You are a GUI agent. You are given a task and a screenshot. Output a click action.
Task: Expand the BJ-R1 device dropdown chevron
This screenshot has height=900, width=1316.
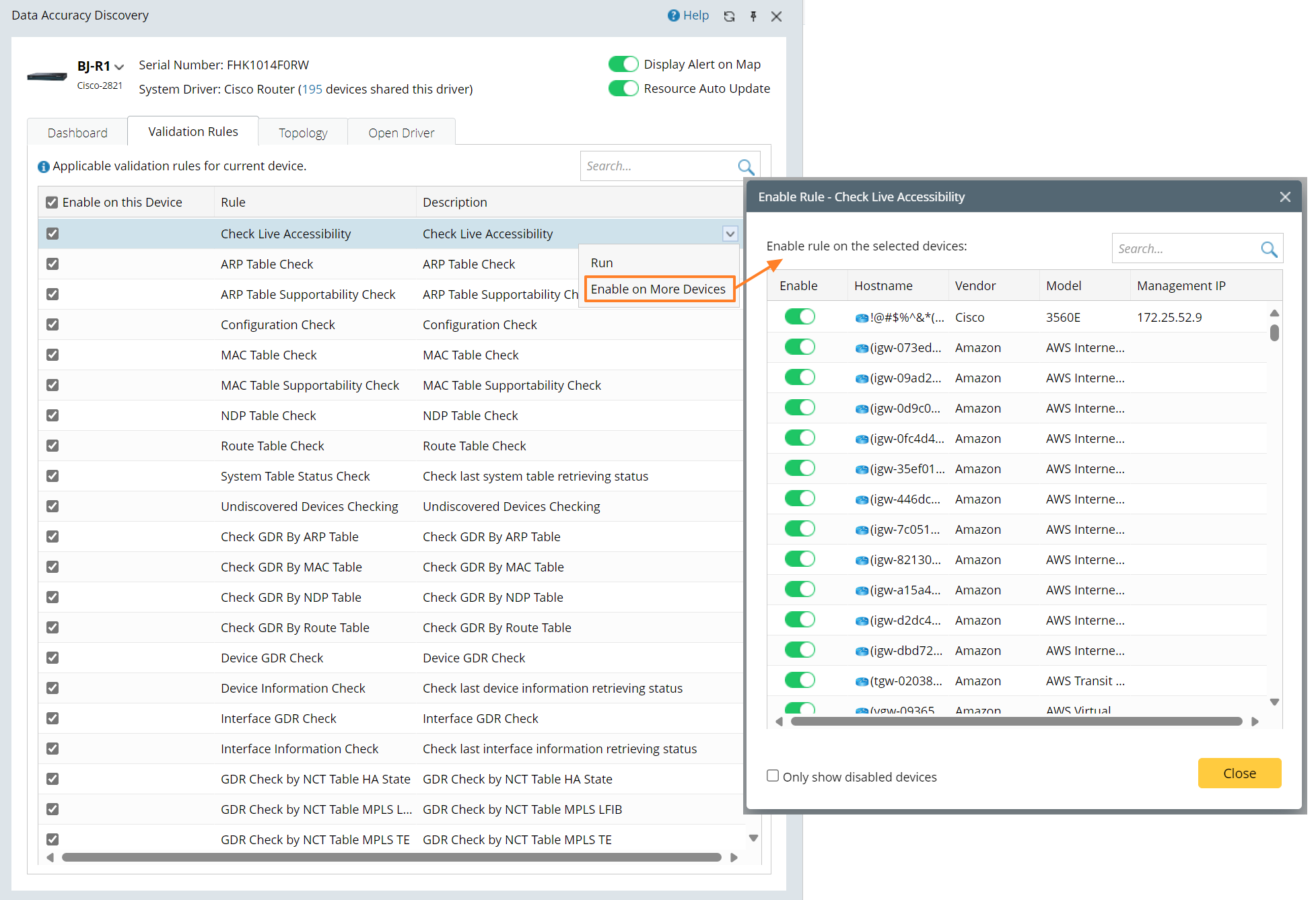pos(119,67)
